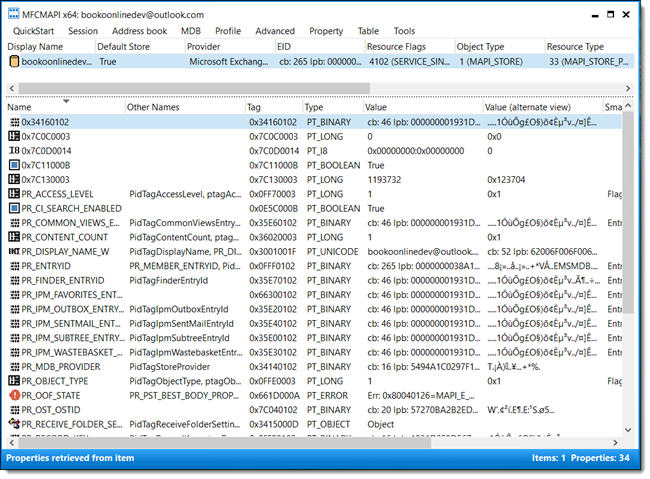Open the Tools menu
This screenshot has height=479, width=650.
pyautogui.click(x=404, y=31)
